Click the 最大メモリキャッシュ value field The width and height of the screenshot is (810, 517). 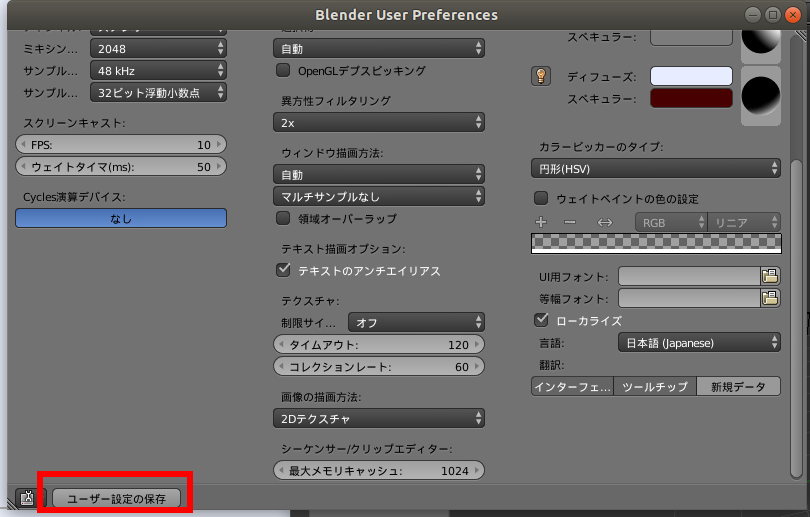coord(379,471)
